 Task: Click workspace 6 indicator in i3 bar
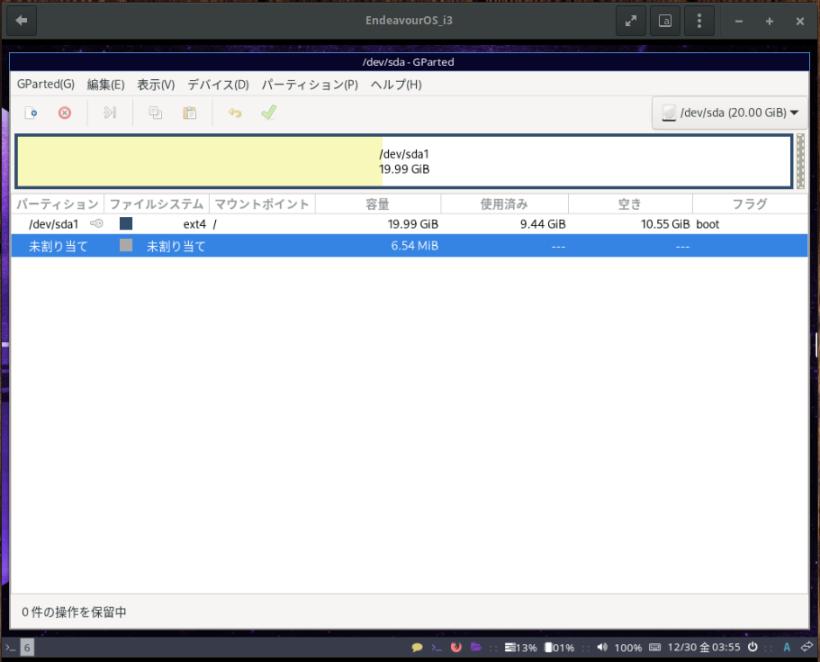[27, 647]
